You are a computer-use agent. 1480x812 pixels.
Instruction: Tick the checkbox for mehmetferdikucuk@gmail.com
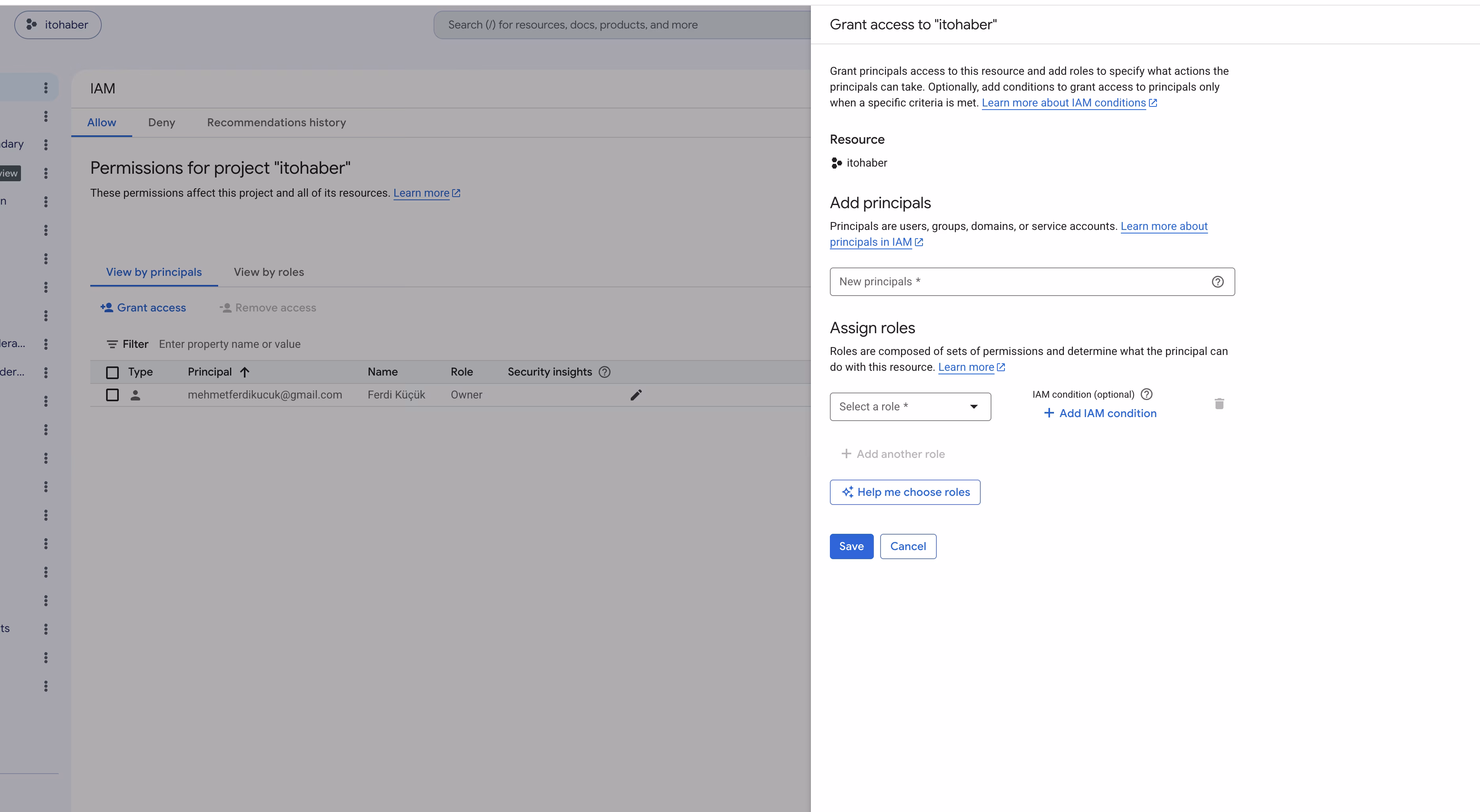(x=112, y=395)
